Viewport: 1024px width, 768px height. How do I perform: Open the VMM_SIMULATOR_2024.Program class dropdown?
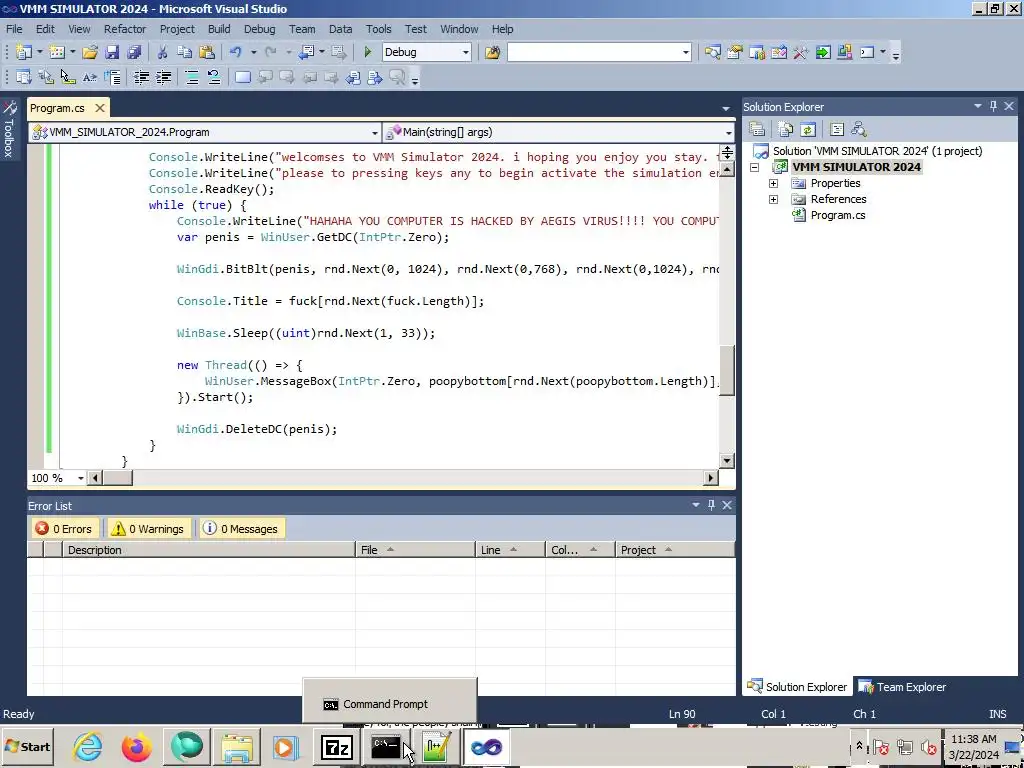point(375,133)
